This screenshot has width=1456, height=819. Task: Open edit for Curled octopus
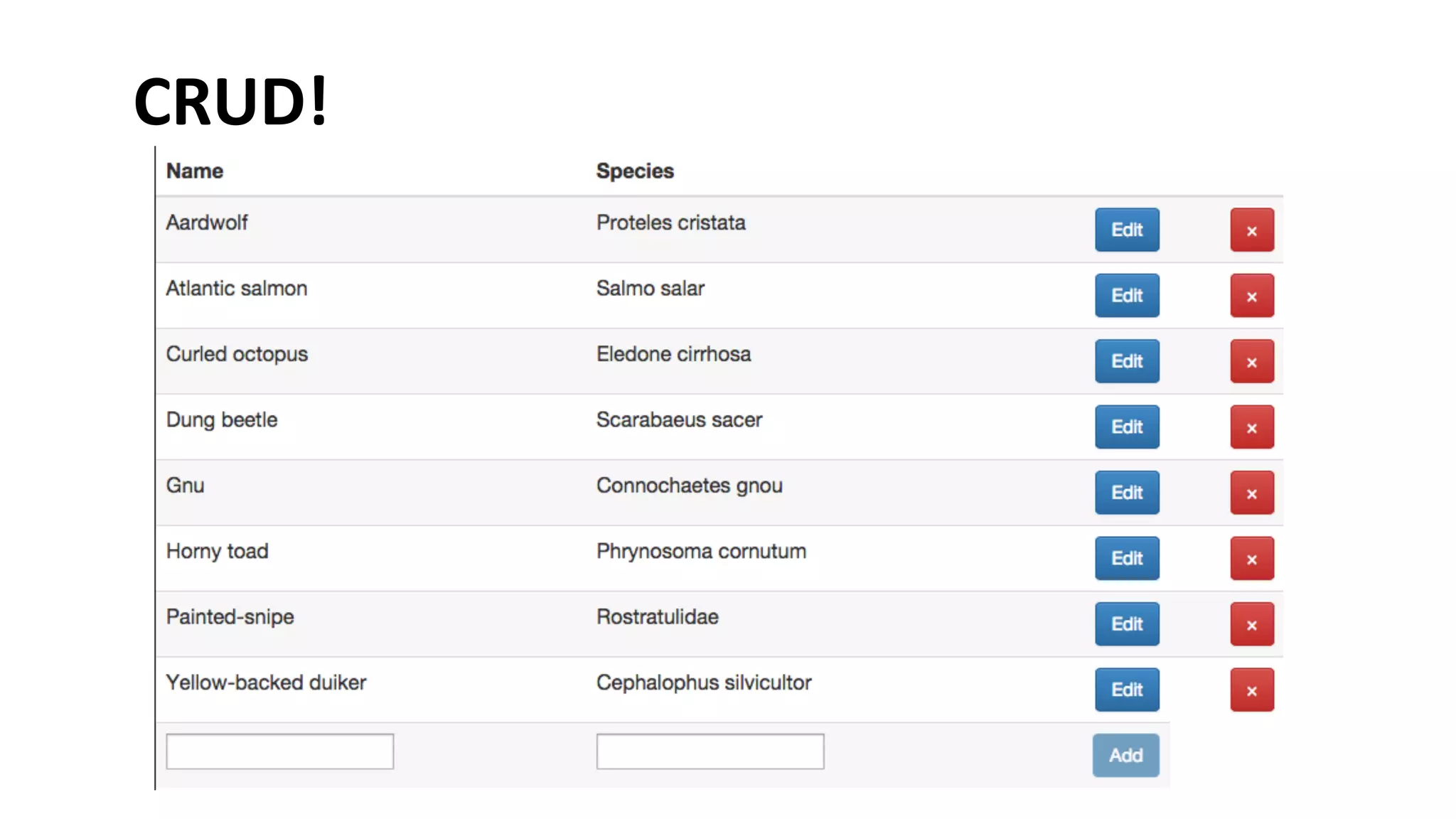pyautogui.click(x=1126, y=361)
